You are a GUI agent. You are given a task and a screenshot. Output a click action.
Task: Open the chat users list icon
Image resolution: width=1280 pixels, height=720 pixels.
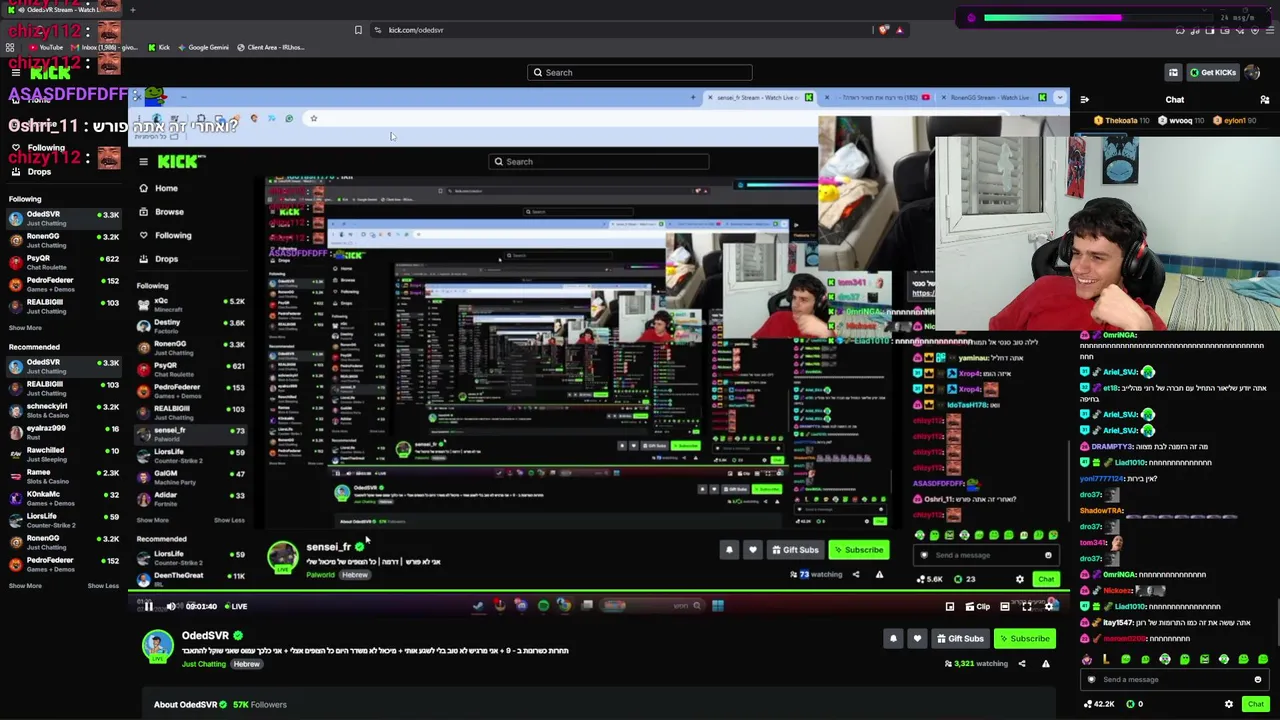(x=1265, y=100)
